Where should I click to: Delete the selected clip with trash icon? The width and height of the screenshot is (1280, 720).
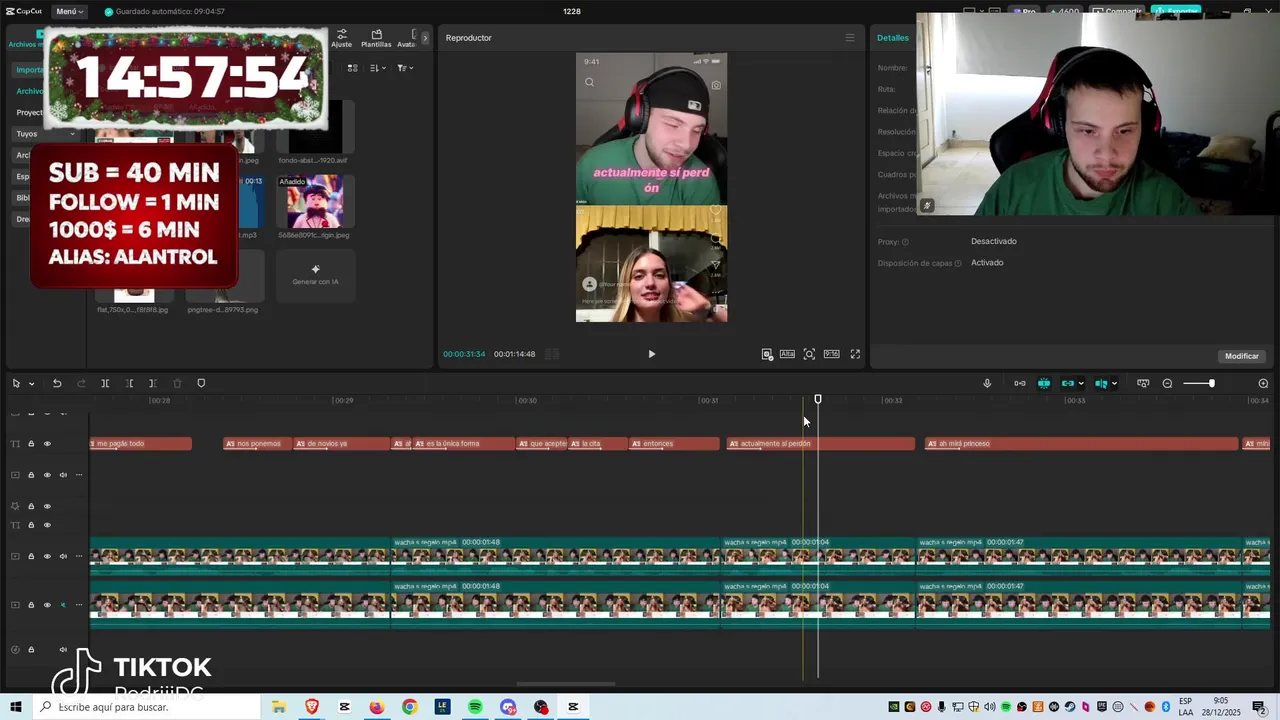[177, 383]
